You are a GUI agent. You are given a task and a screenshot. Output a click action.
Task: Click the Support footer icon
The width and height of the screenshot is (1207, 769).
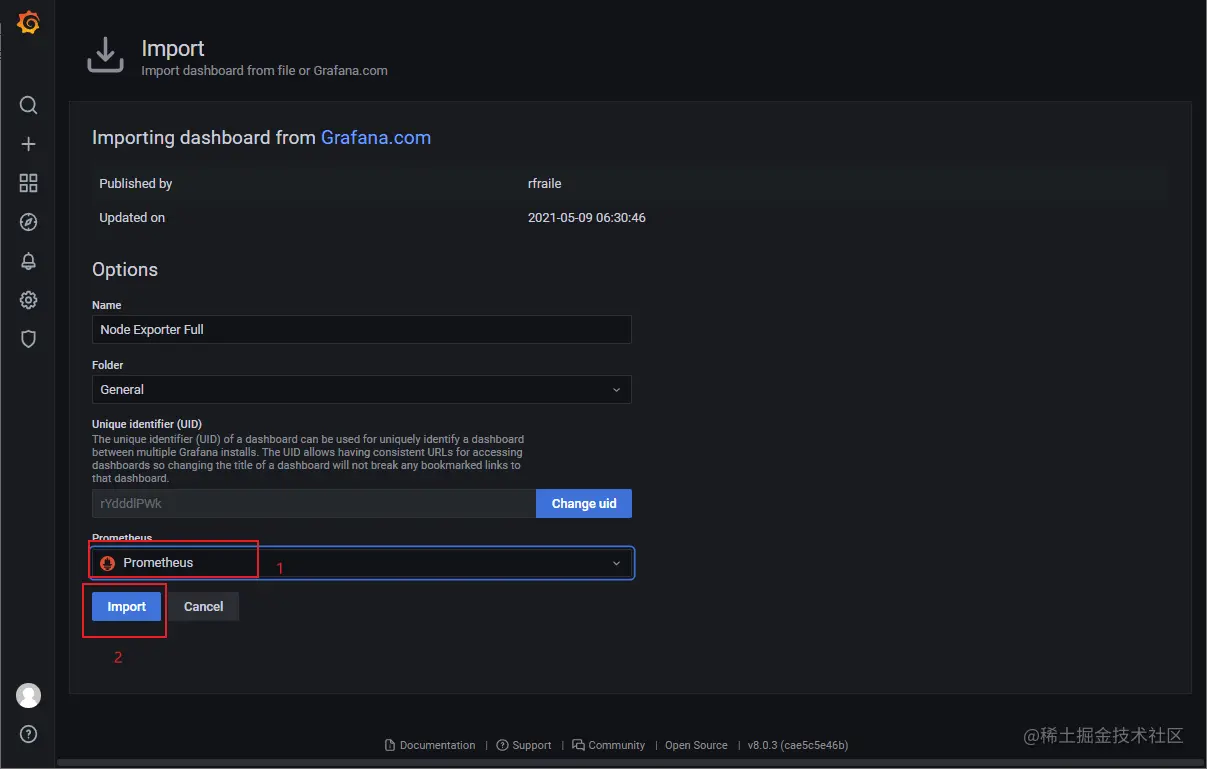point(502,745)
